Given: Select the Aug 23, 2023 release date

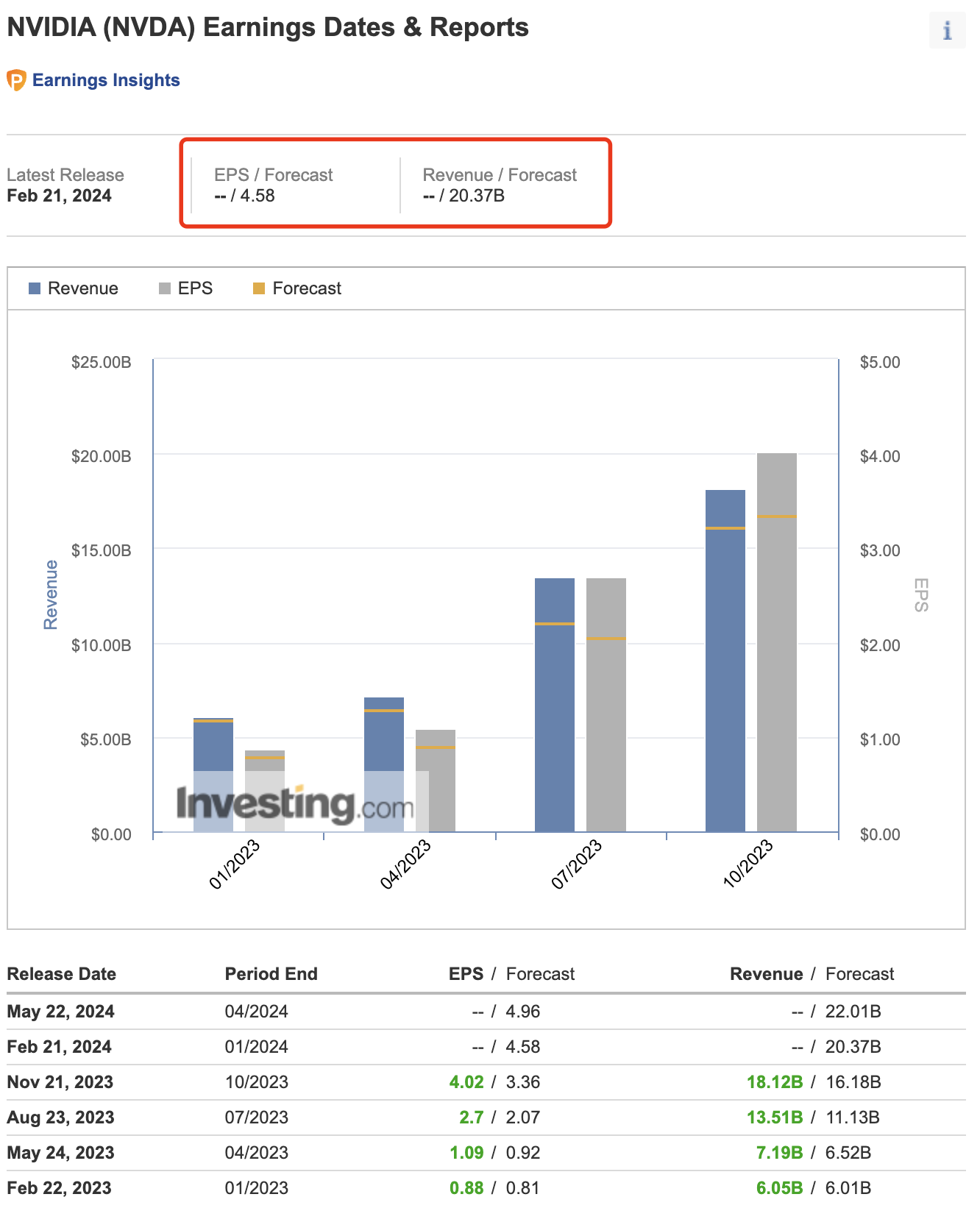Looking at the screenshot, I should pyautogui.click(x=61, y=1118).
